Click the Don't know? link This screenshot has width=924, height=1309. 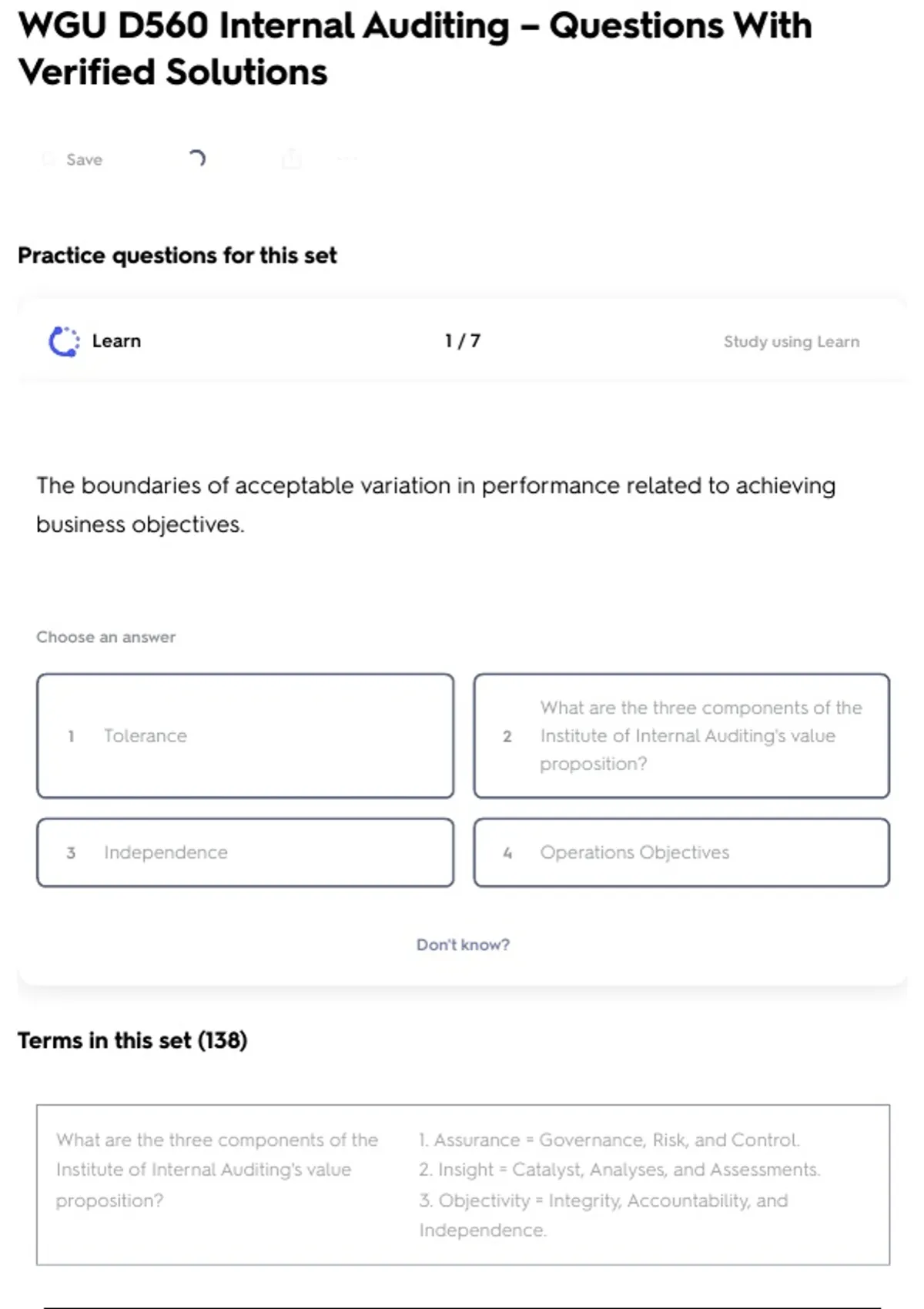click(x=463, y=945)
